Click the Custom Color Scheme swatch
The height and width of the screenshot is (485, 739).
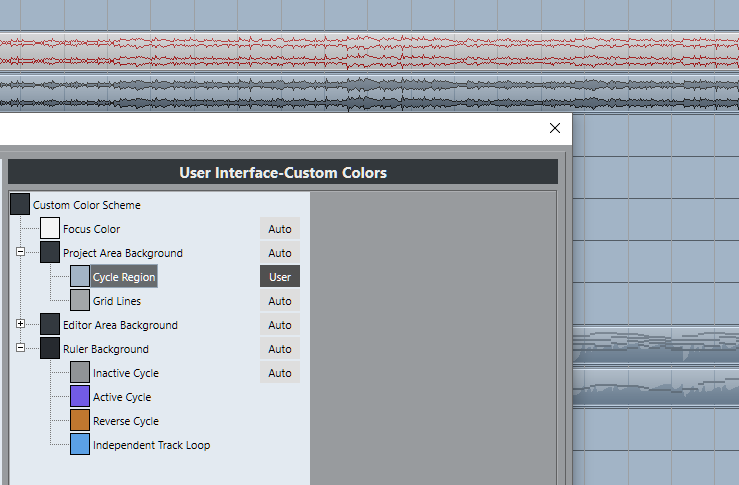tap(20, 205)
